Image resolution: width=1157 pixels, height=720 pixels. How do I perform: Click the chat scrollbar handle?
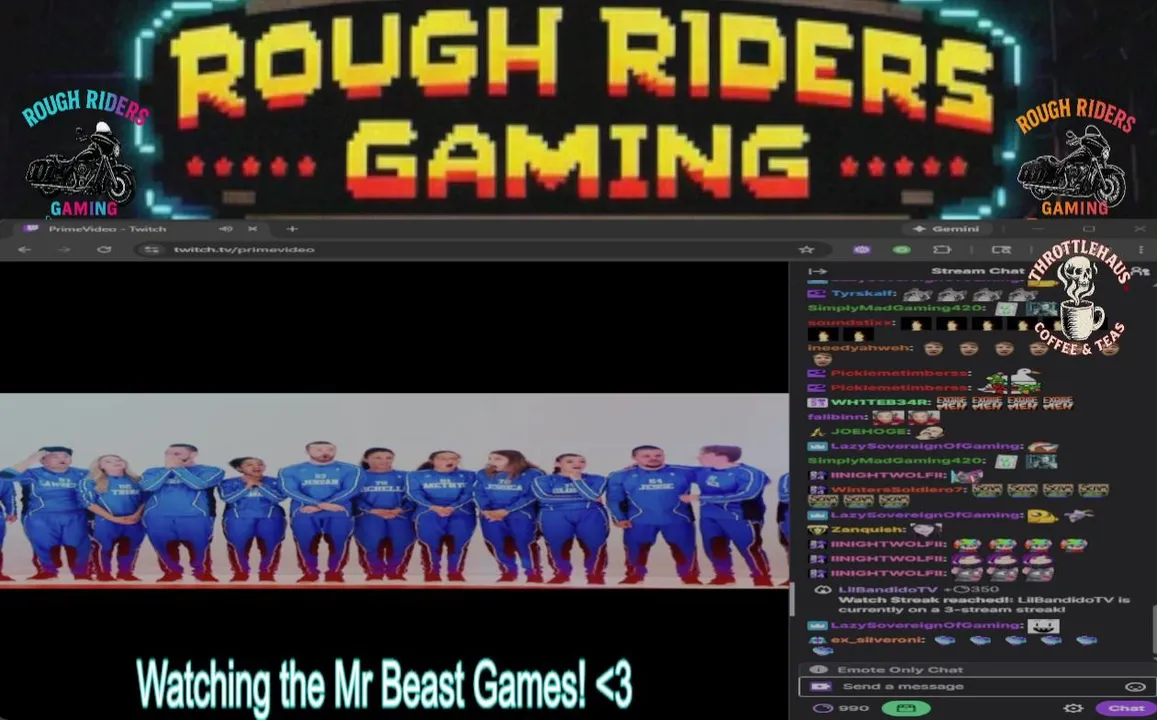tap(1153, 629)
